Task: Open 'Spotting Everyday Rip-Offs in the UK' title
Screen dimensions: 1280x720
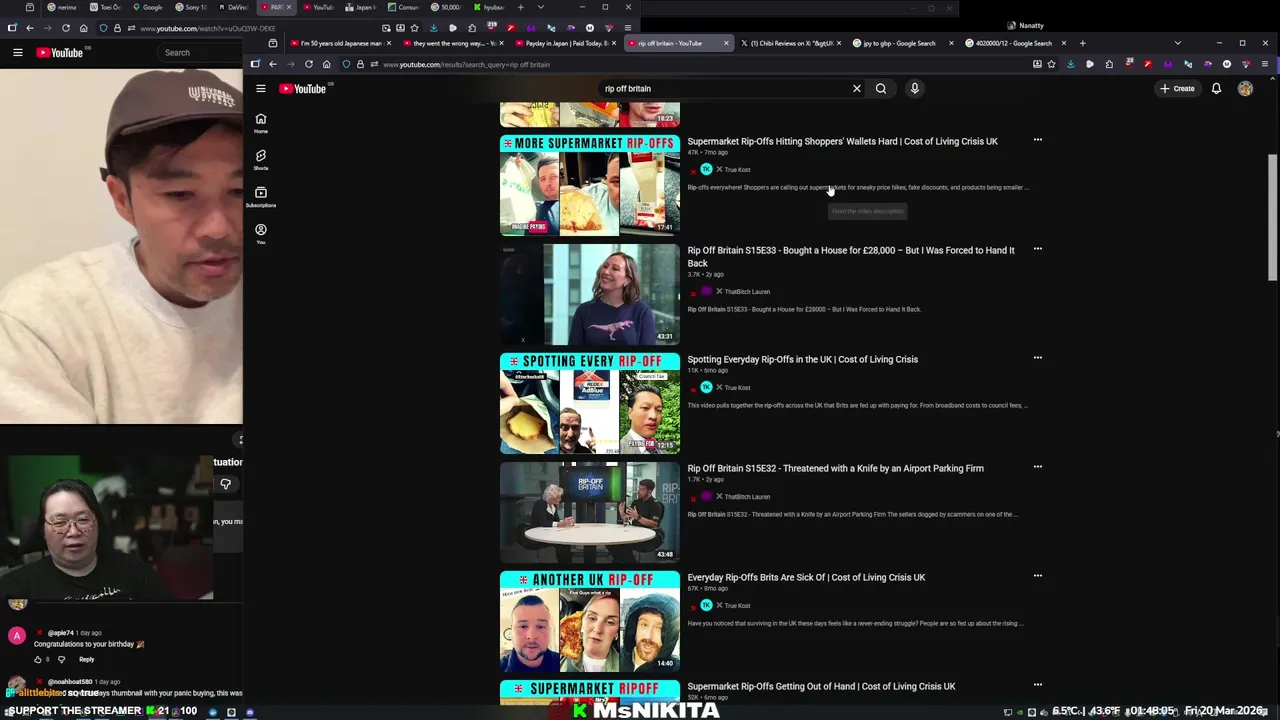Action: click(x=802, y=359)
